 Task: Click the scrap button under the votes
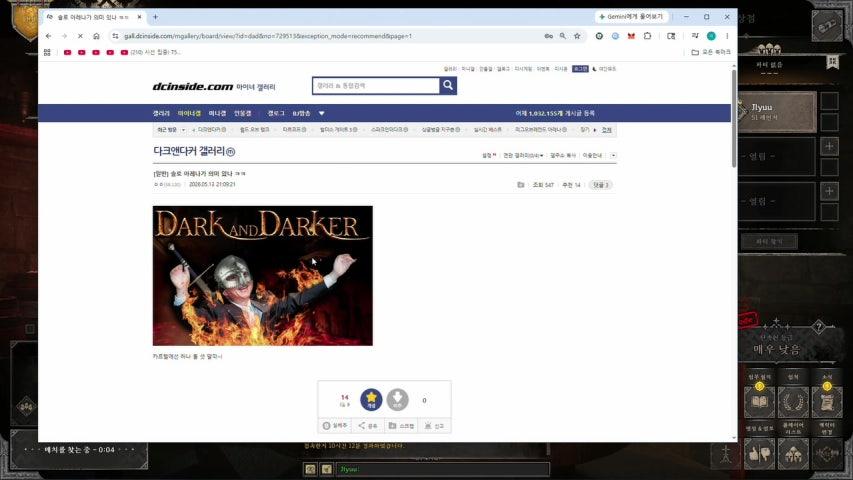tap(401, 426)
